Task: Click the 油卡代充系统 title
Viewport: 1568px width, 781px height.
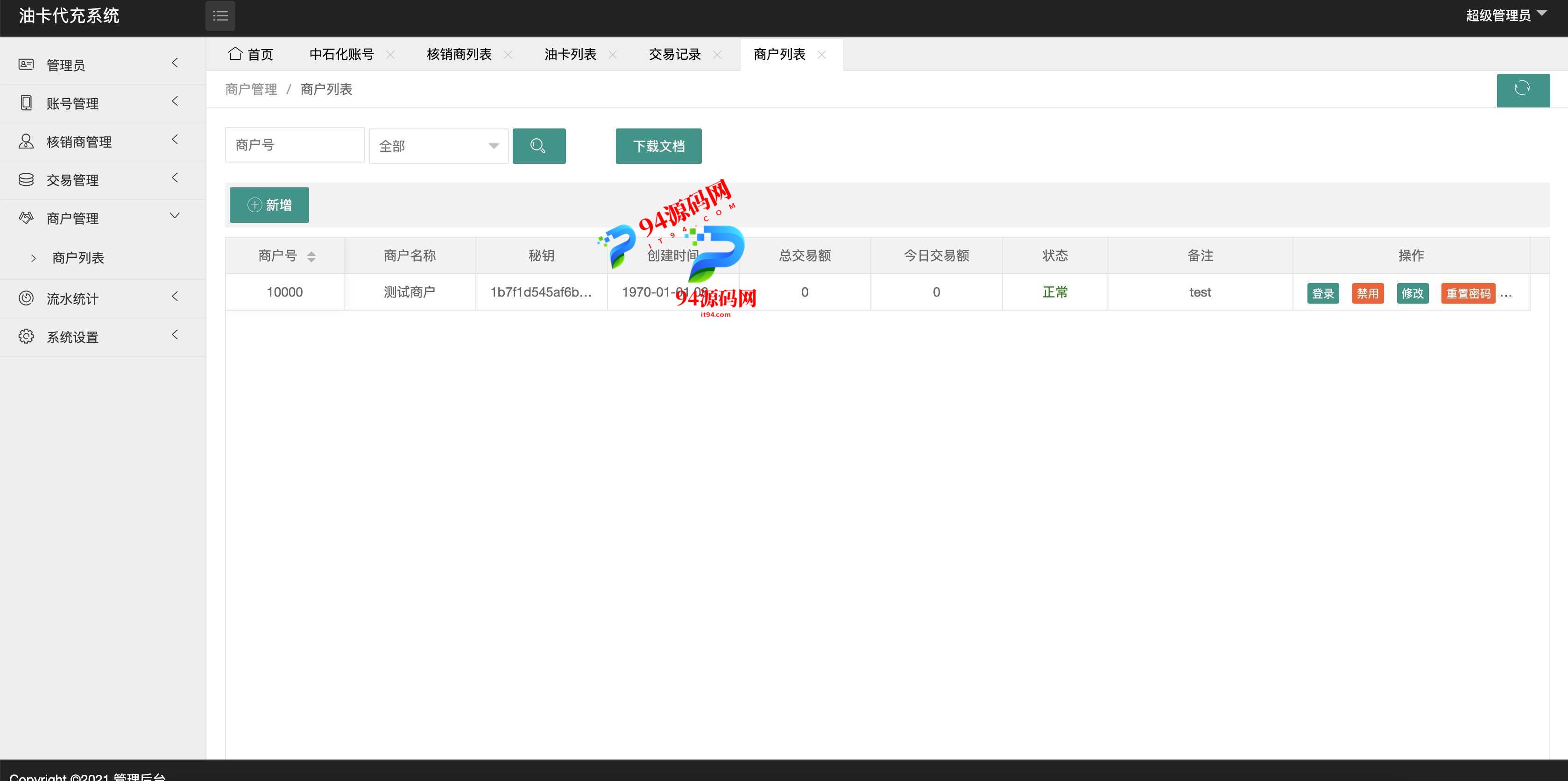Action: coord(69,16)
